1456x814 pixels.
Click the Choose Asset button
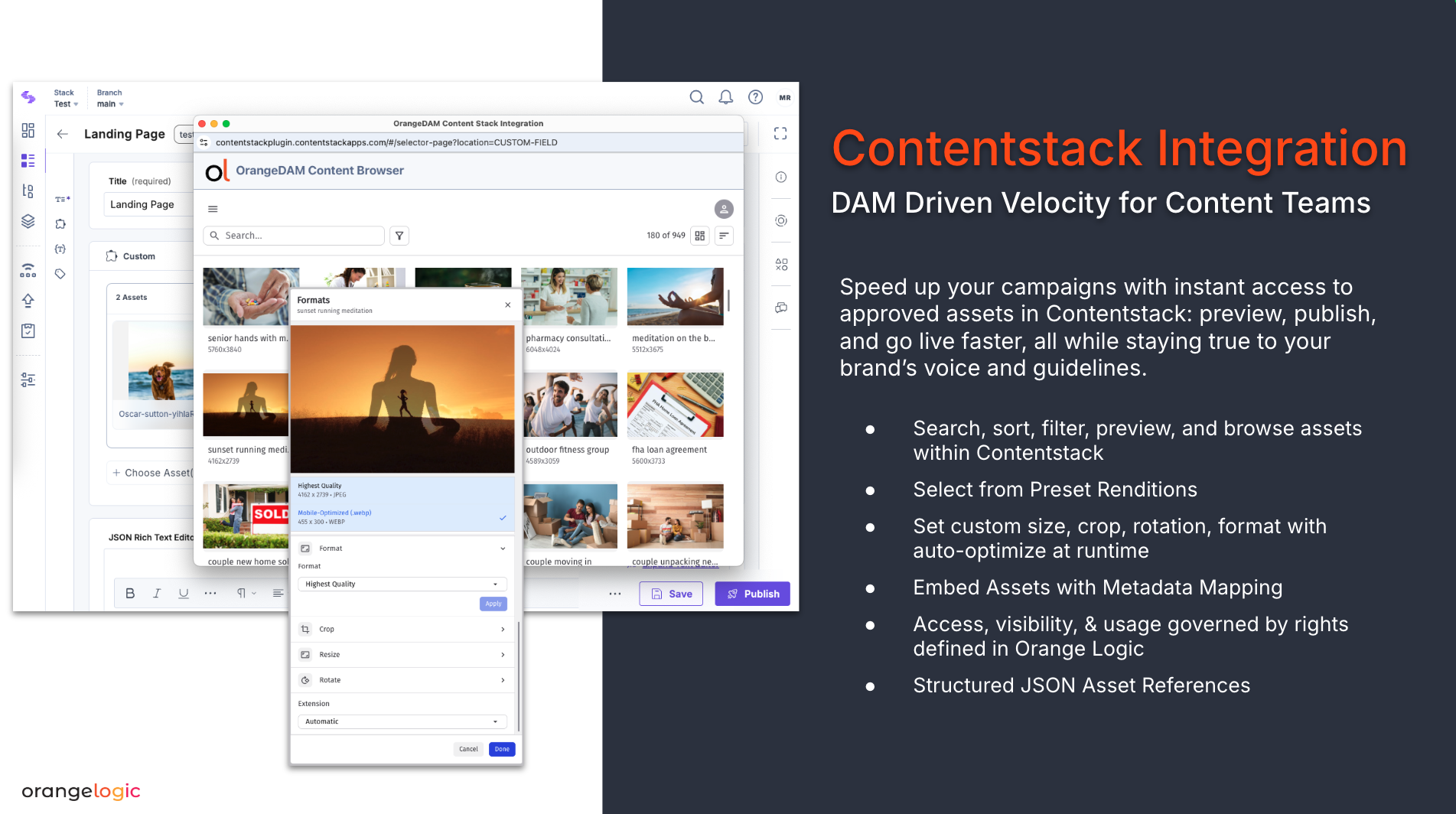151,473
